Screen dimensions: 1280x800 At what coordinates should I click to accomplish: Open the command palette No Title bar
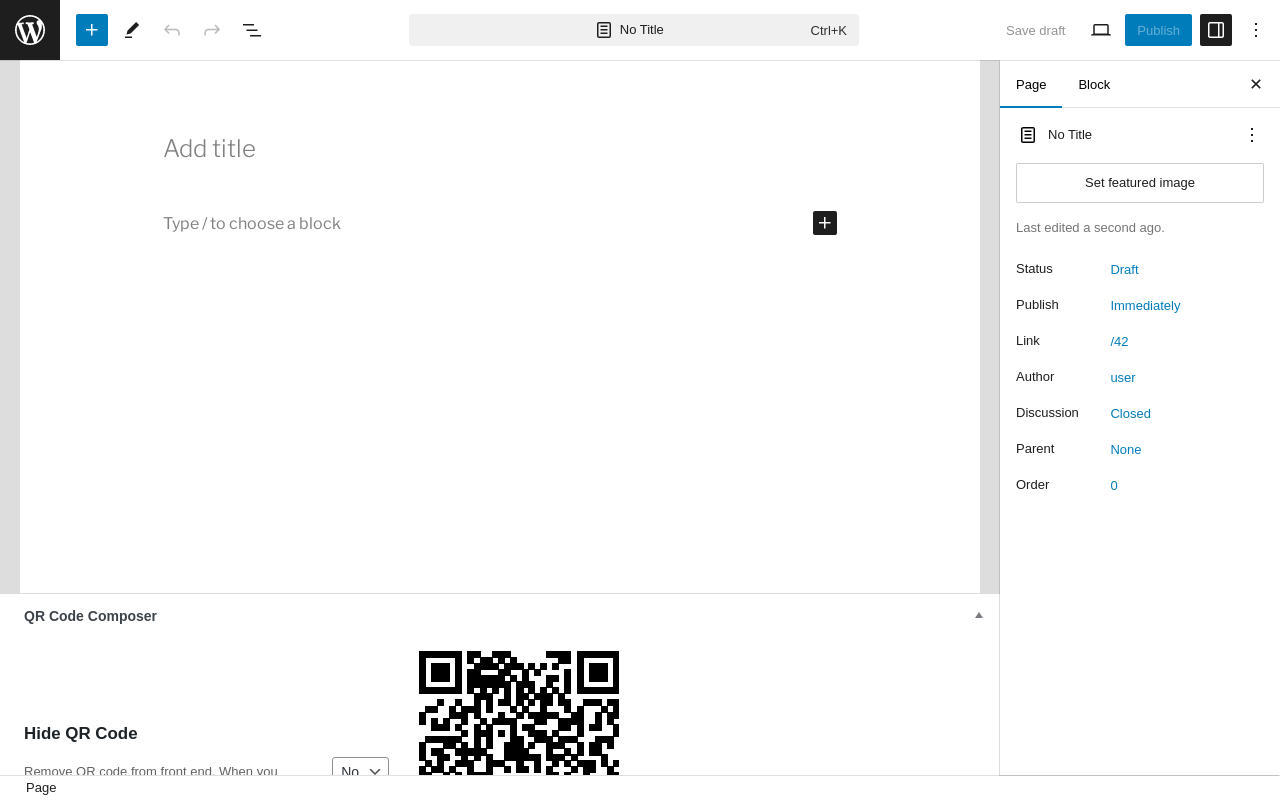click(x=634, y=30)
